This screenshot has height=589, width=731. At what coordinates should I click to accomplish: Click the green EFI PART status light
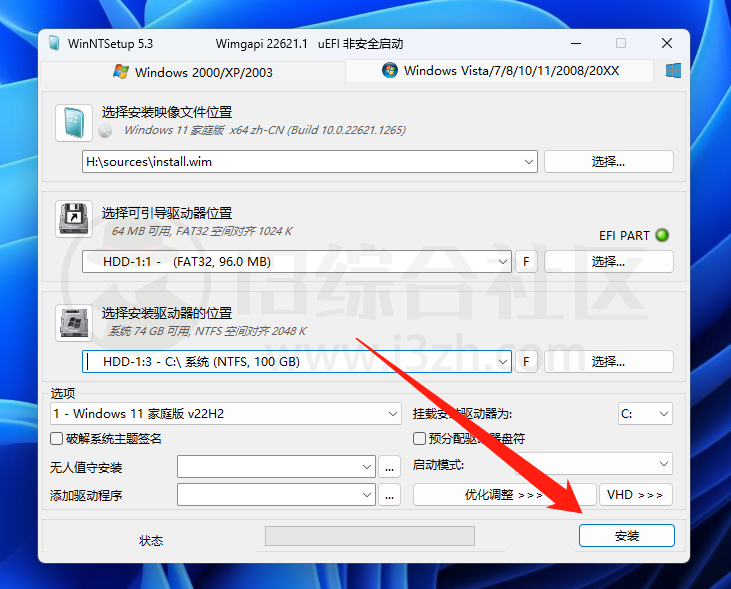[x=662, y=235]
